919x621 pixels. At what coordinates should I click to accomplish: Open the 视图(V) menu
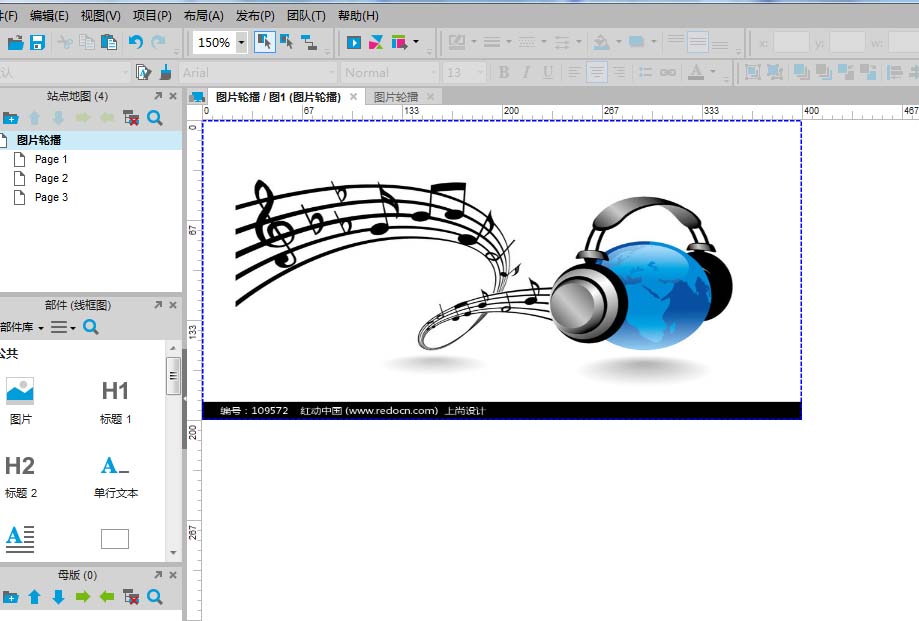click(x=101, y=16)
